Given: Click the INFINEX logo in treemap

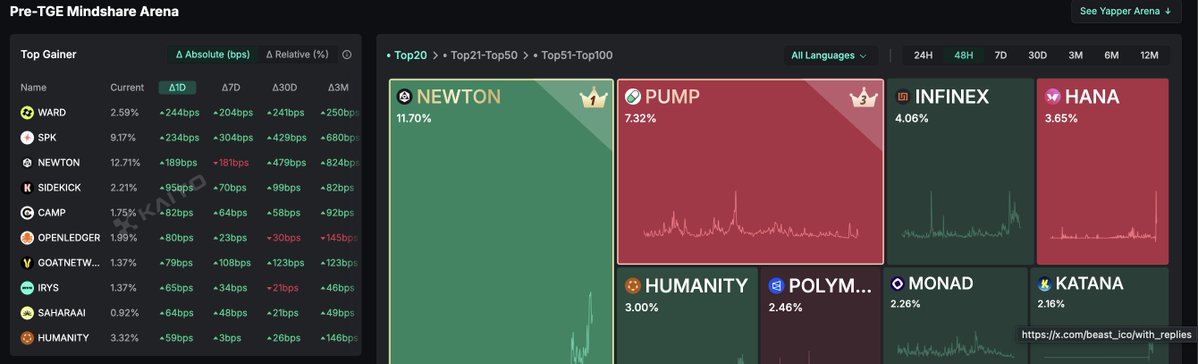Looking at the screenshot, I should (902, 96).
